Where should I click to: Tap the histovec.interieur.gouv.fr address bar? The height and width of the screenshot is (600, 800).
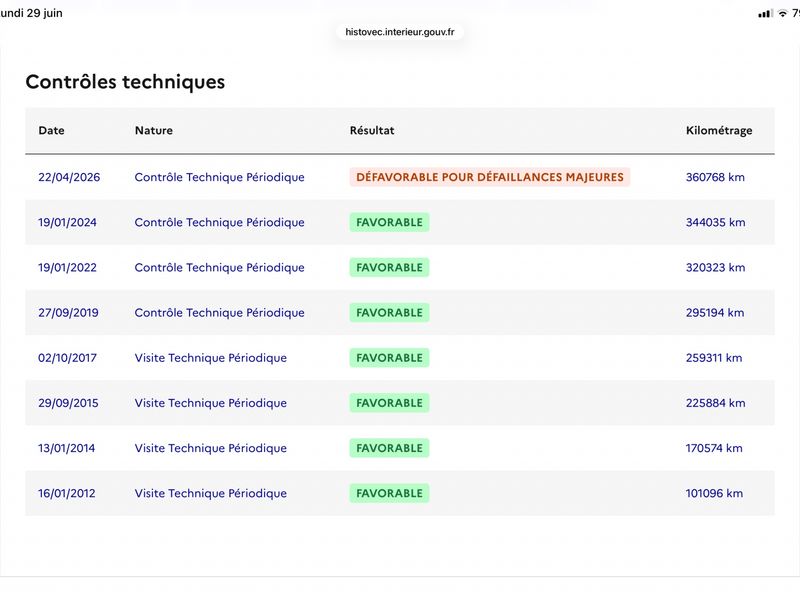(x=399, y=32)
